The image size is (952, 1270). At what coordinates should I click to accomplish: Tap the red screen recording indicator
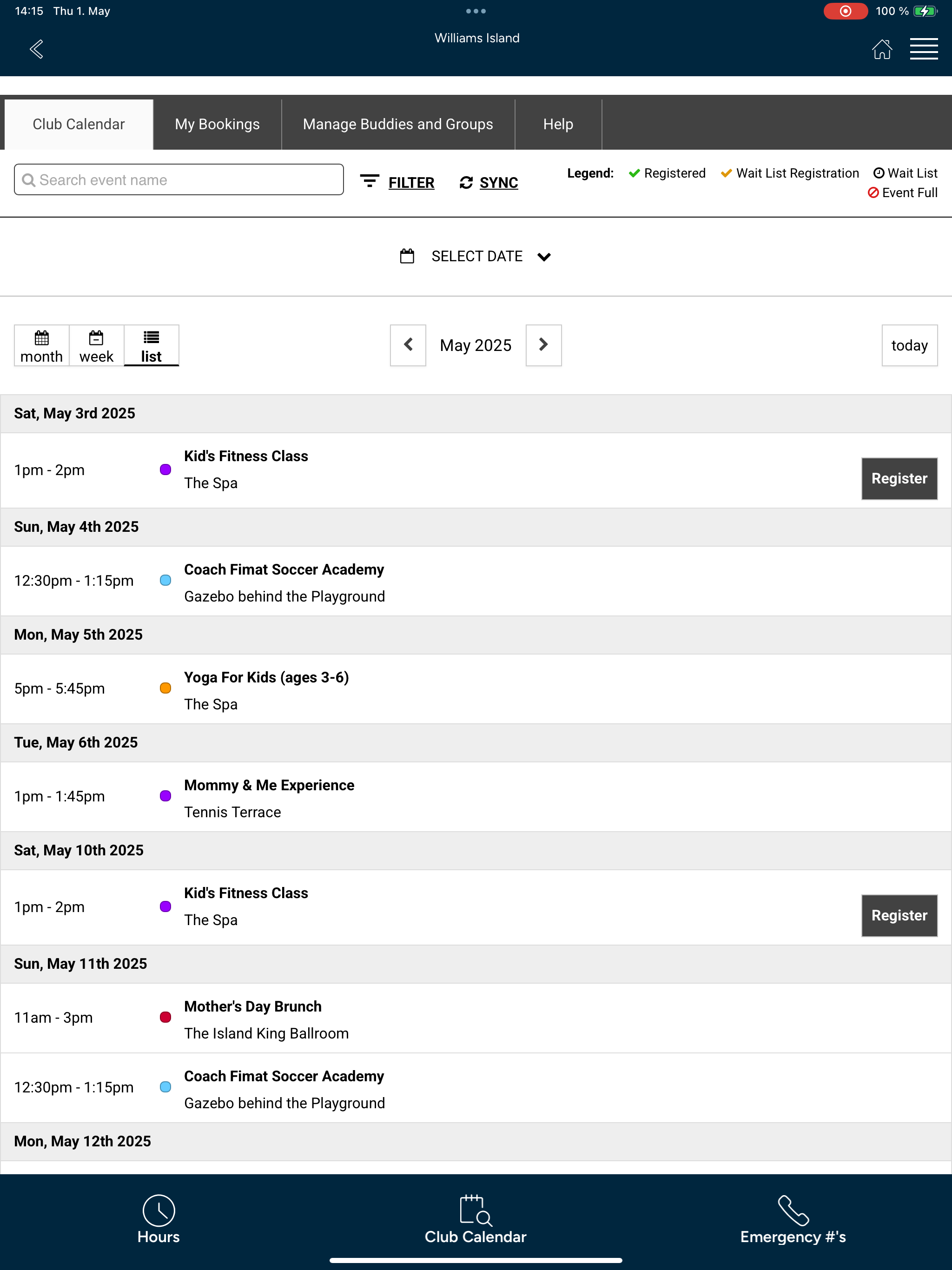click(845, 11)
